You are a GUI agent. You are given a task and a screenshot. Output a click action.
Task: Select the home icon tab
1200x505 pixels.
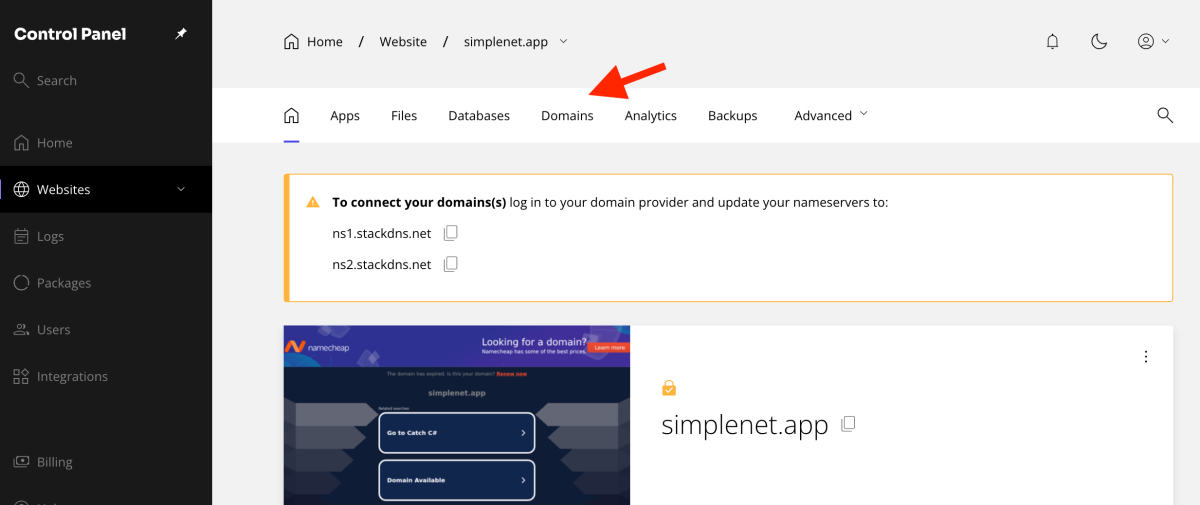click(x=291, y=115)
